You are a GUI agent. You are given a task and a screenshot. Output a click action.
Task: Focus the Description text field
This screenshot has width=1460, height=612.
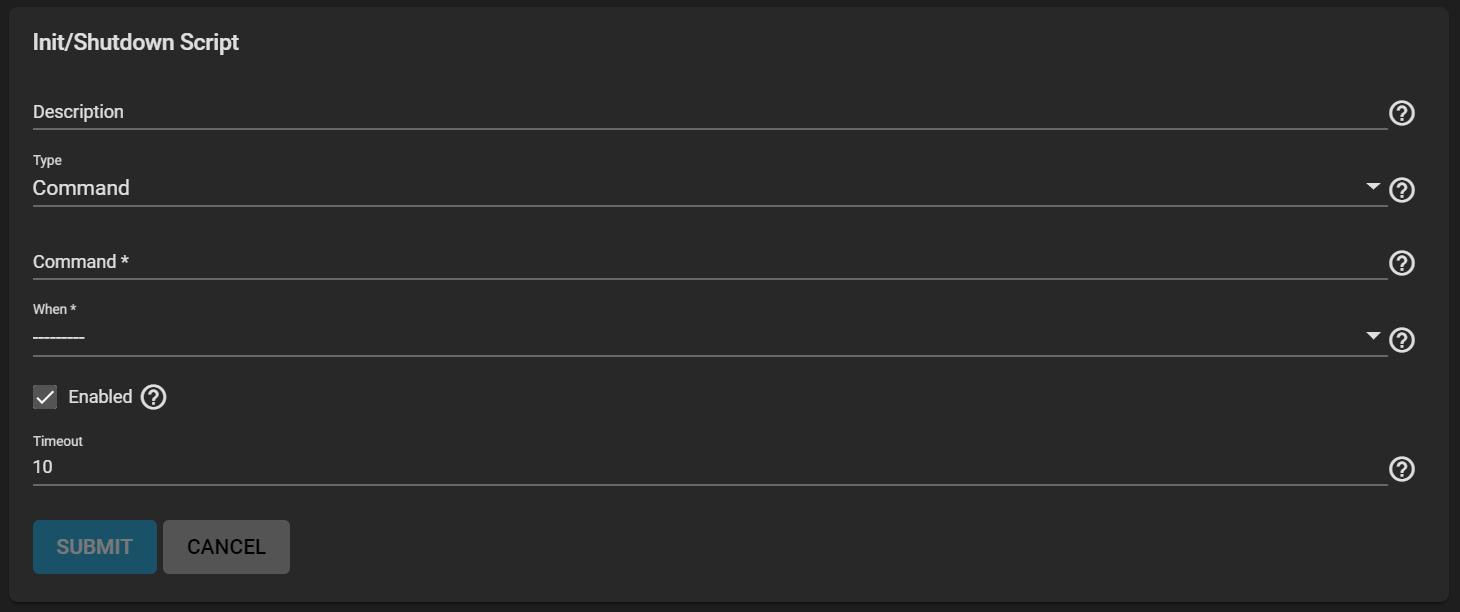coord(700,112)
